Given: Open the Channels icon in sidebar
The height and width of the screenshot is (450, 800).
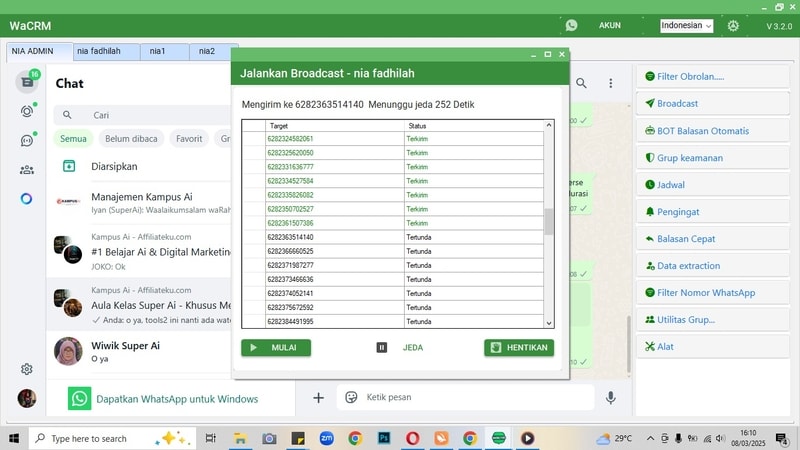Looking at the screenshot, I should coord(27,140).
